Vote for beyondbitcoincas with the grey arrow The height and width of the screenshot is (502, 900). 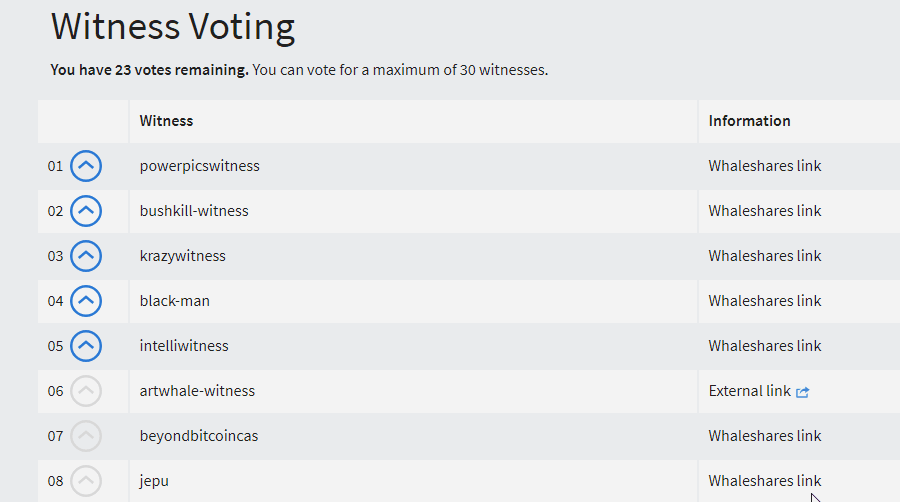tap(86, 436)
